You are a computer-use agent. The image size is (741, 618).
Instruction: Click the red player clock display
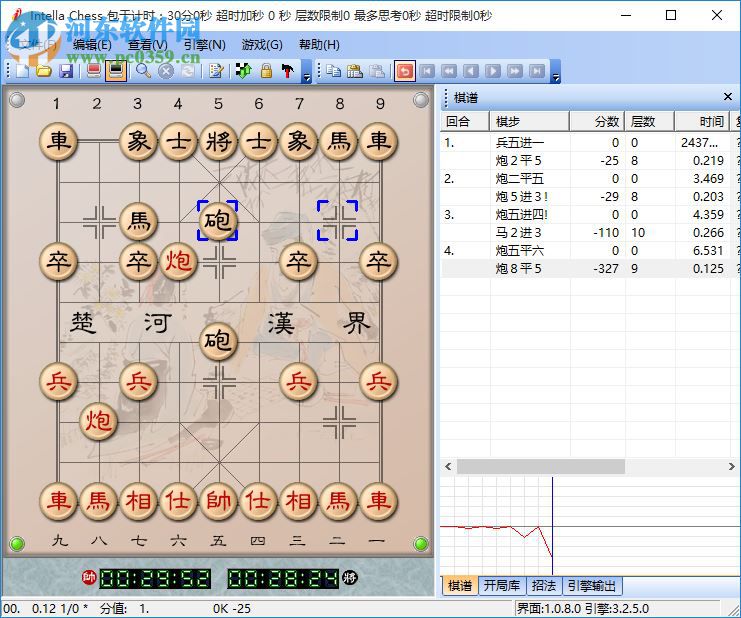[x=155, y=579]
